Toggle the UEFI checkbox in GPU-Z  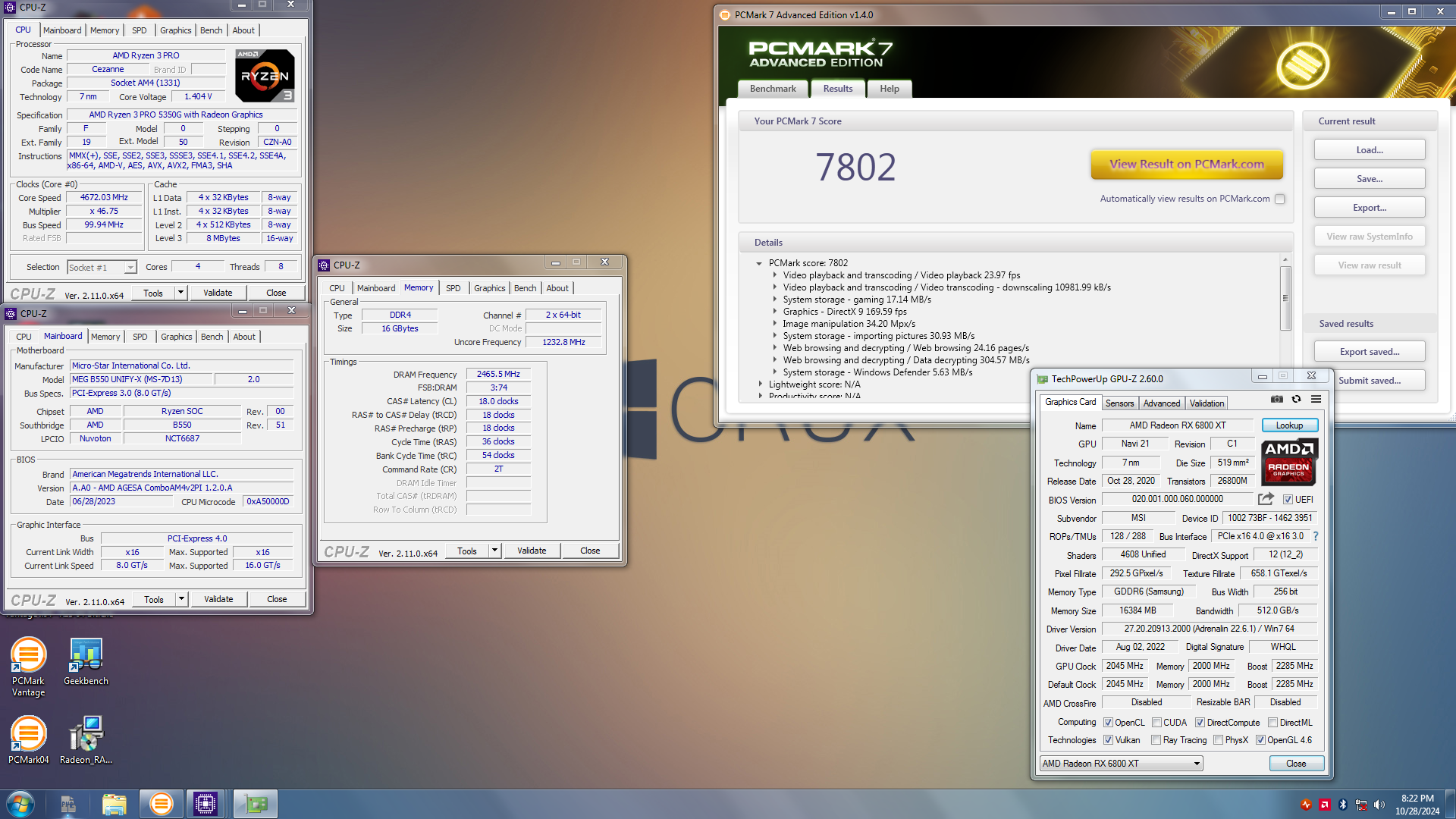point(1288,499)
